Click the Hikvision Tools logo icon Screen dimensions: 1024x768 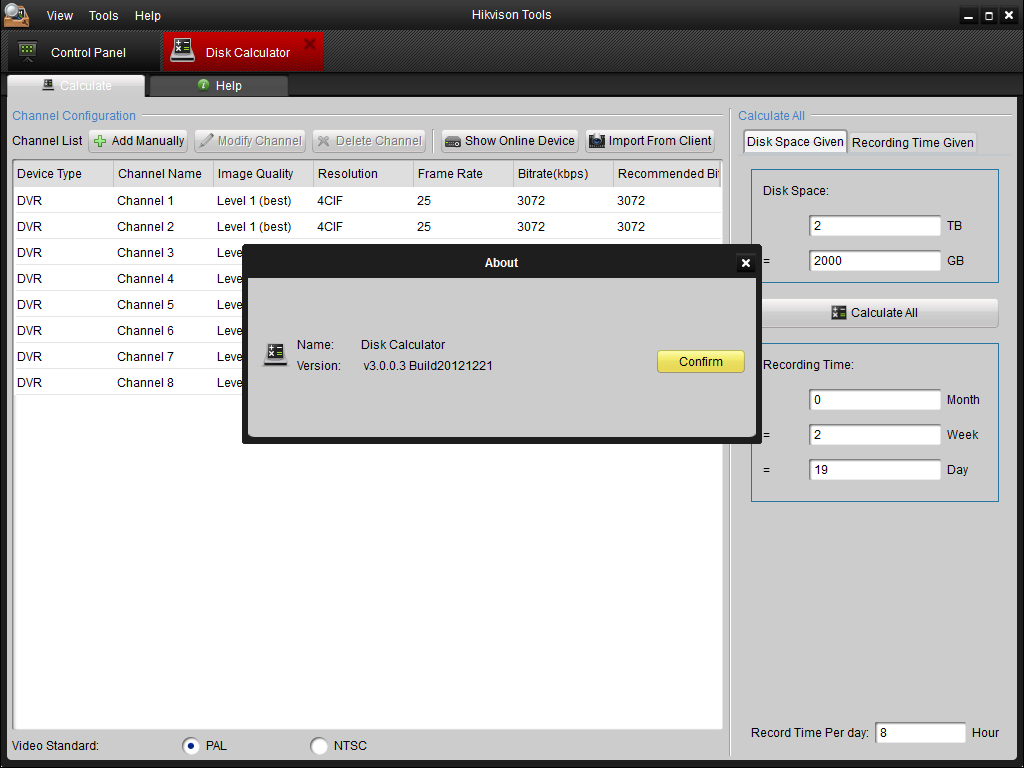16,14
